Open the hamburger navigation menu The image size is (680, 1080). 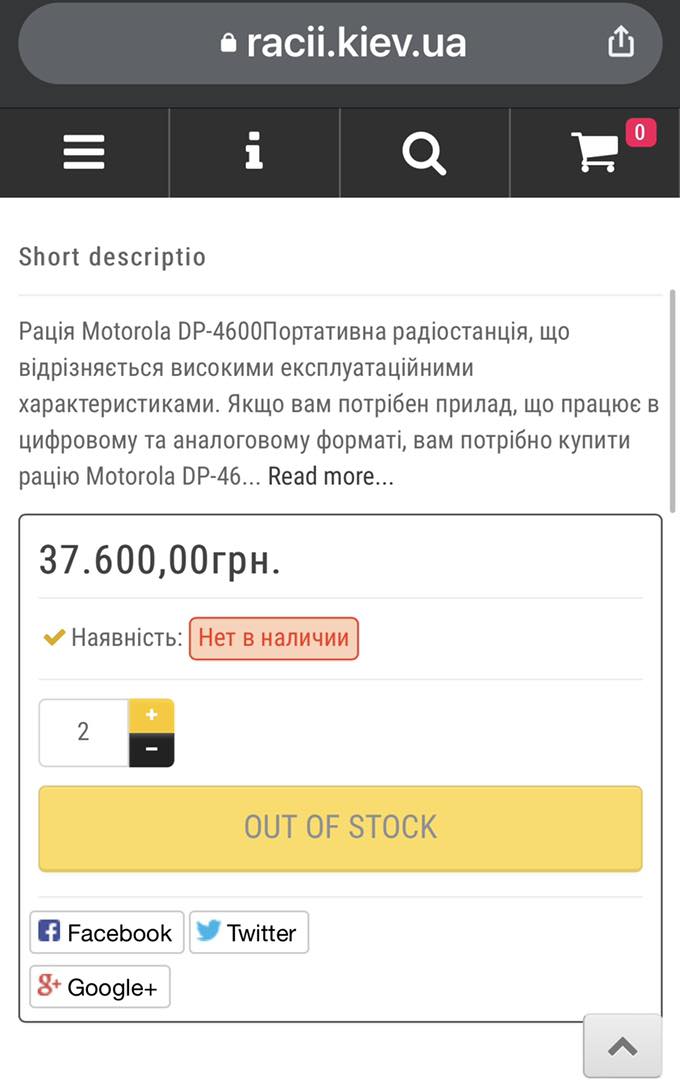click(x=83, y=152)
